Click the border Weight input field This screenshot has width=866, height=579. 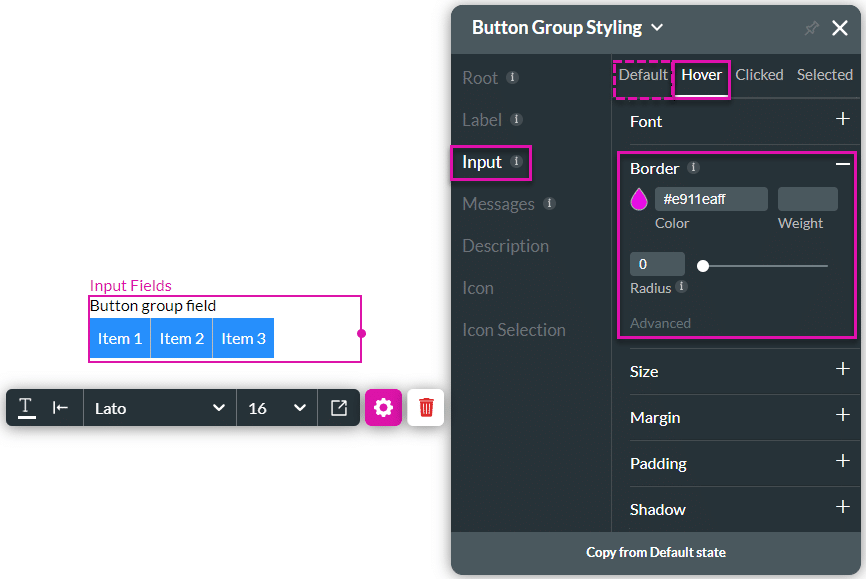tap(807, 199)
